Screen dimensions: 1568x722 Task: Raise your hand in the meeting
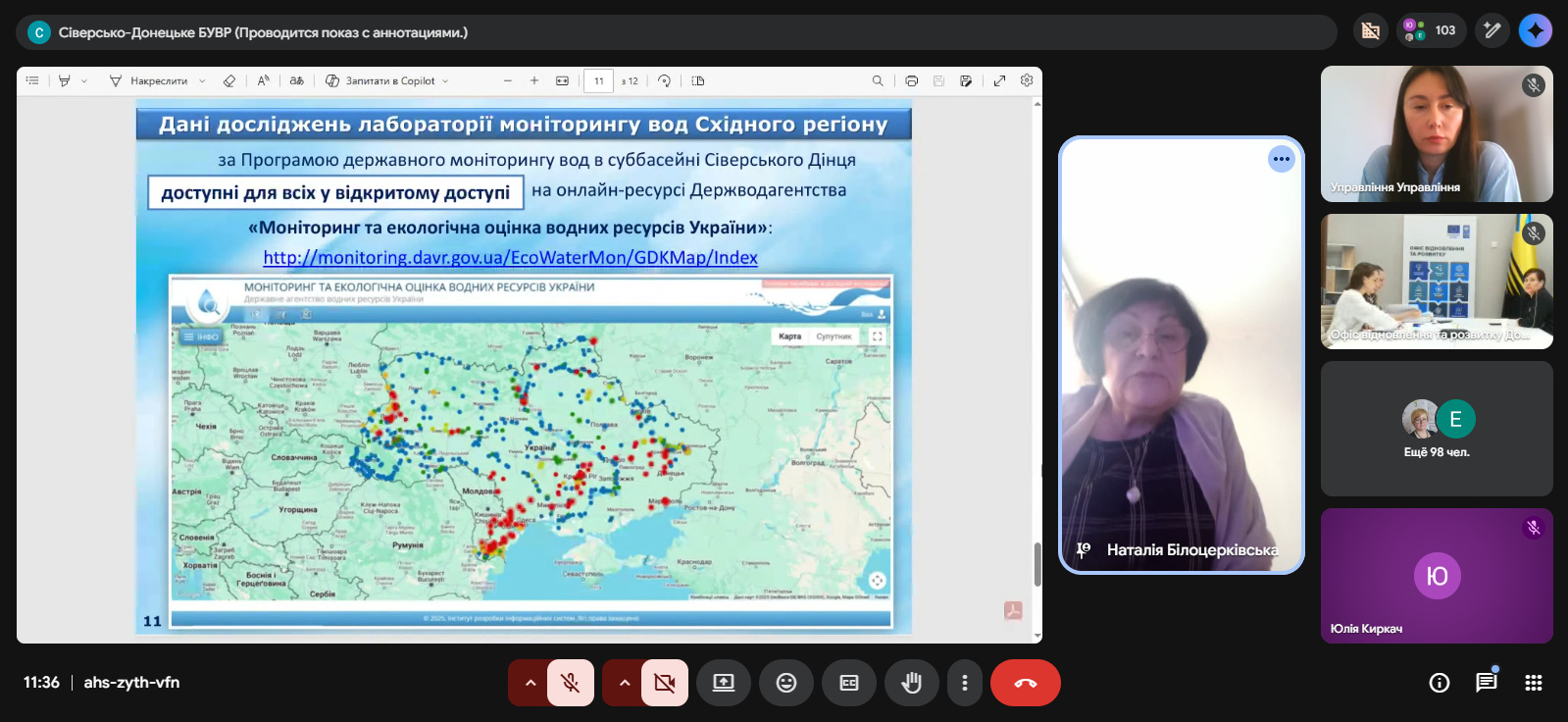(x=911, y=683)
